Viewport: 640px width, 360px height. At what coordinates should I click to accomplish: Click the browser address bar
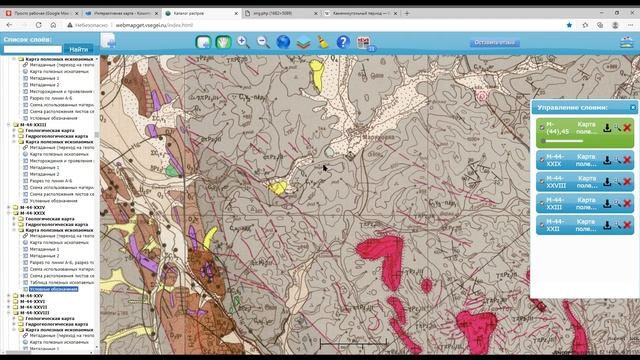click(318, 25)
